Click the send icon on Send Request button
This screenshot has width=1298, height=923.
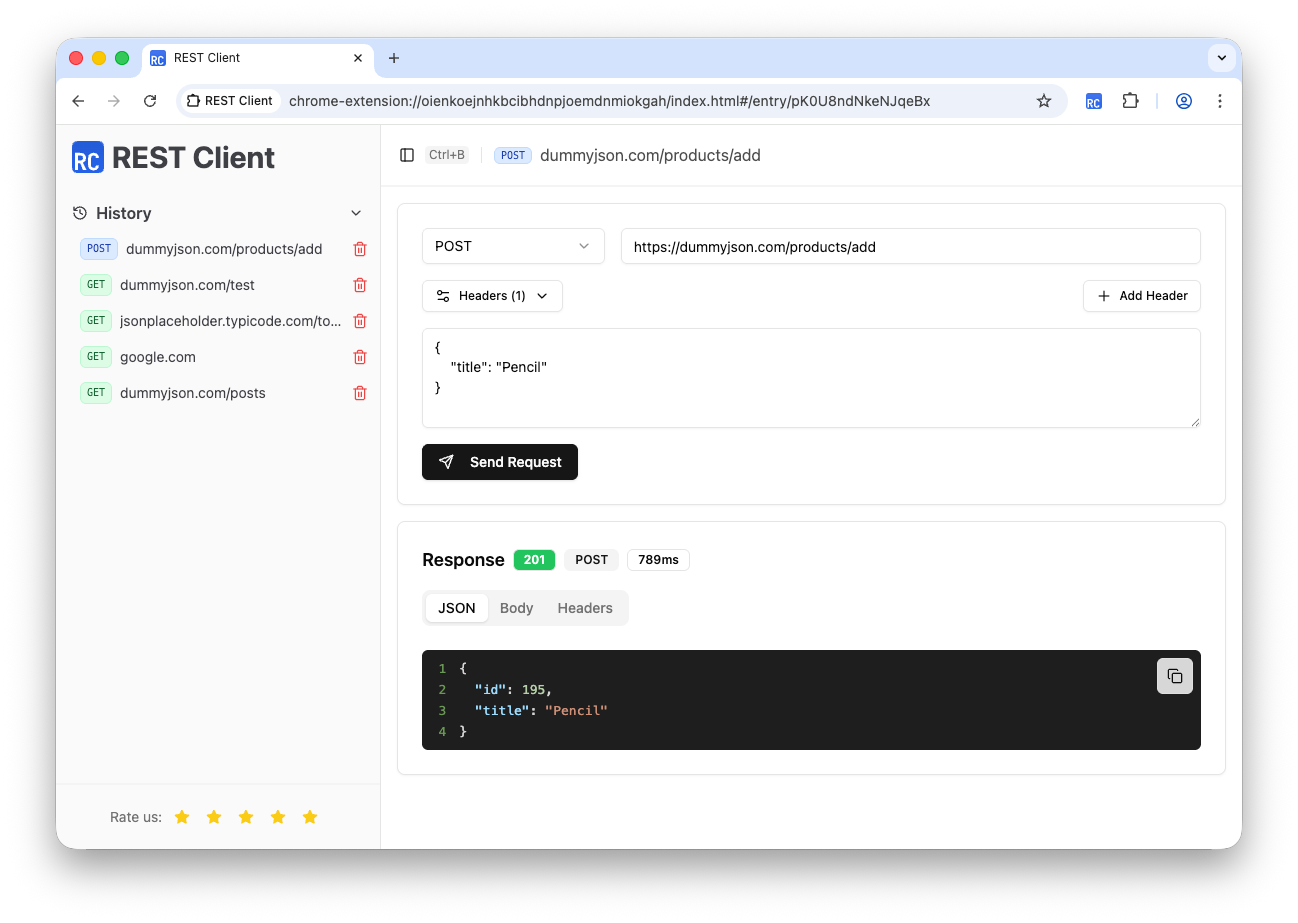click(447, 461)
